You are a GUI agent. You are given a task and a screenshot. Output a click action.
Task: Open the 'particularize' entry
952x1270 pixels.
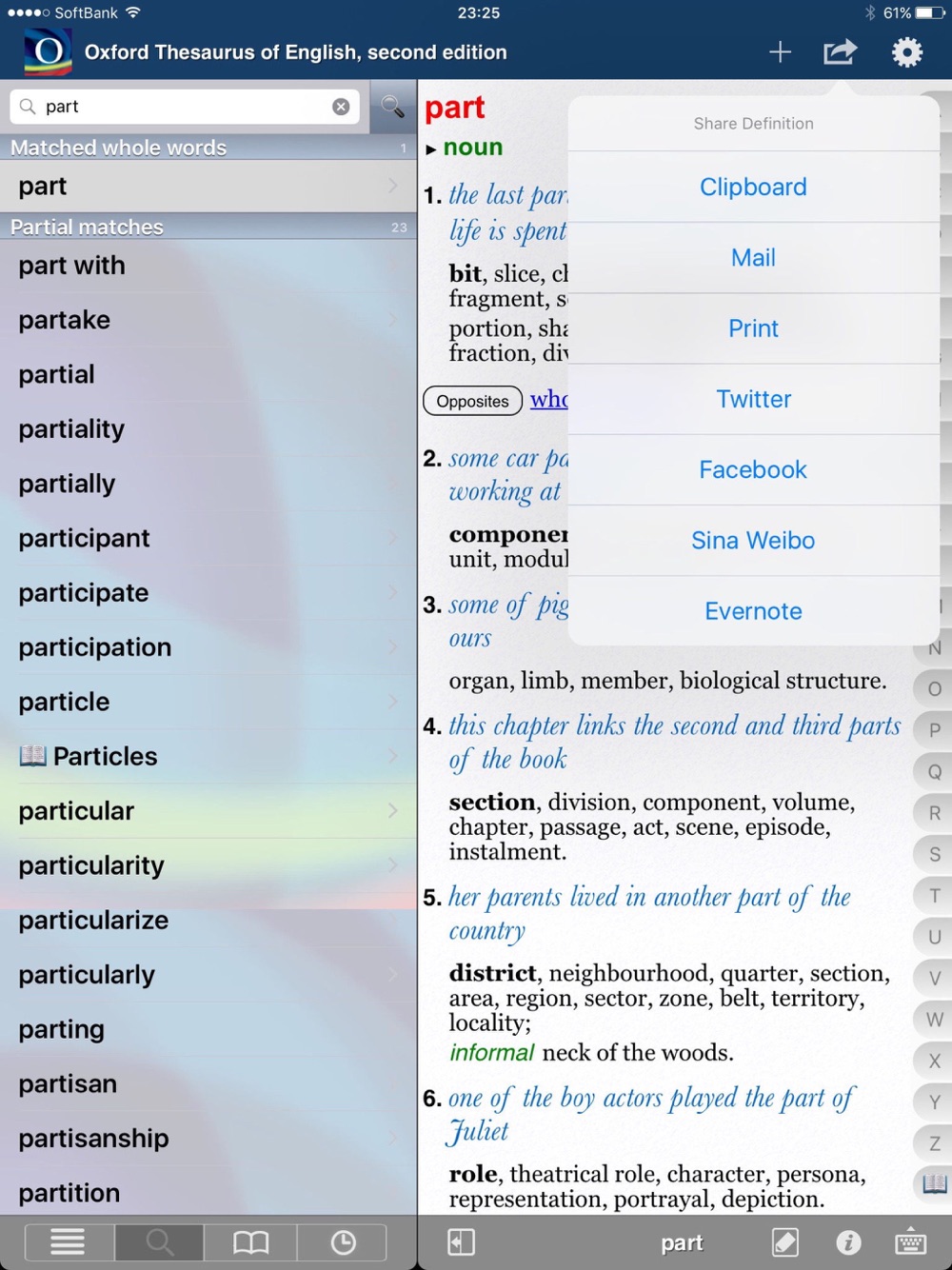pos(208,921)
